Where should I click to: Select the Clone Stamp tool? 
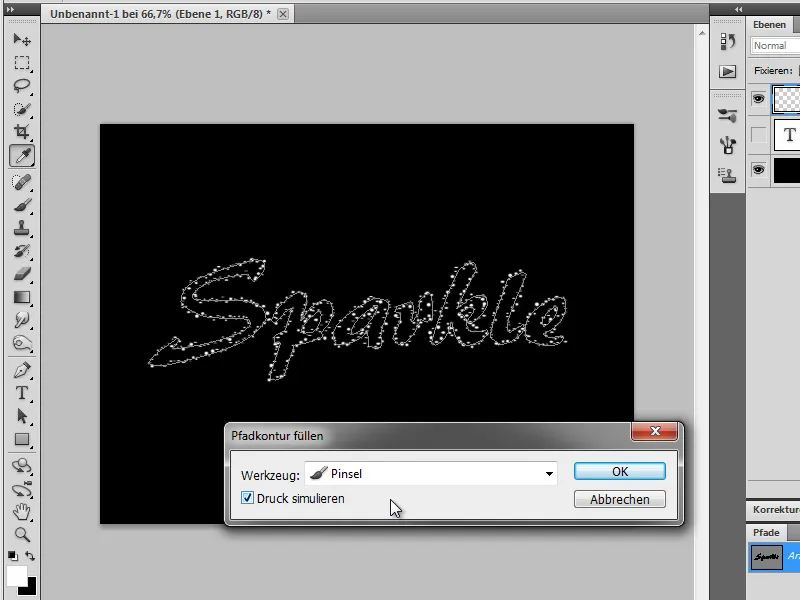(22, 228)
